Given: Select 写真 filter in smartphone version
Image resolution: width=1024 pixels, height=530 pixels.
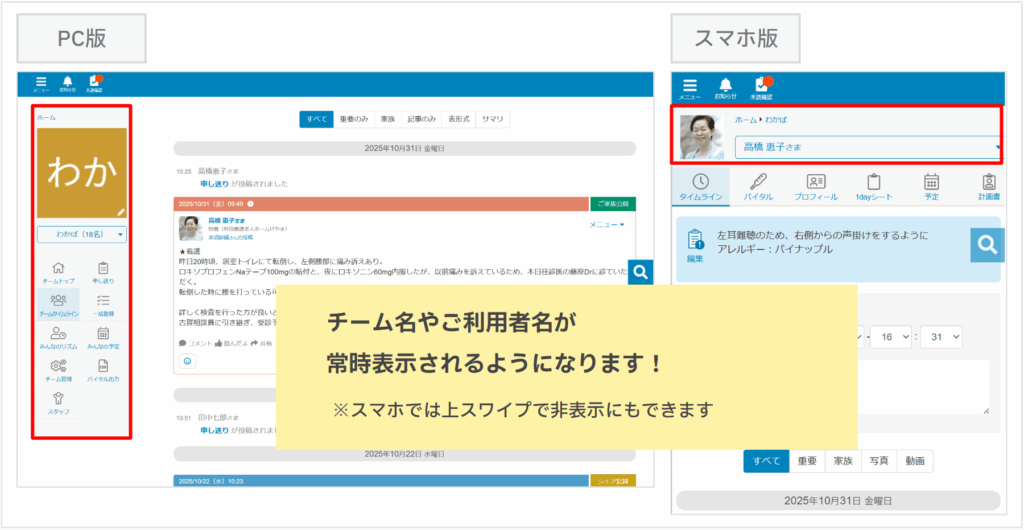Looking at the screenshot, I should [x=879, y=461].
